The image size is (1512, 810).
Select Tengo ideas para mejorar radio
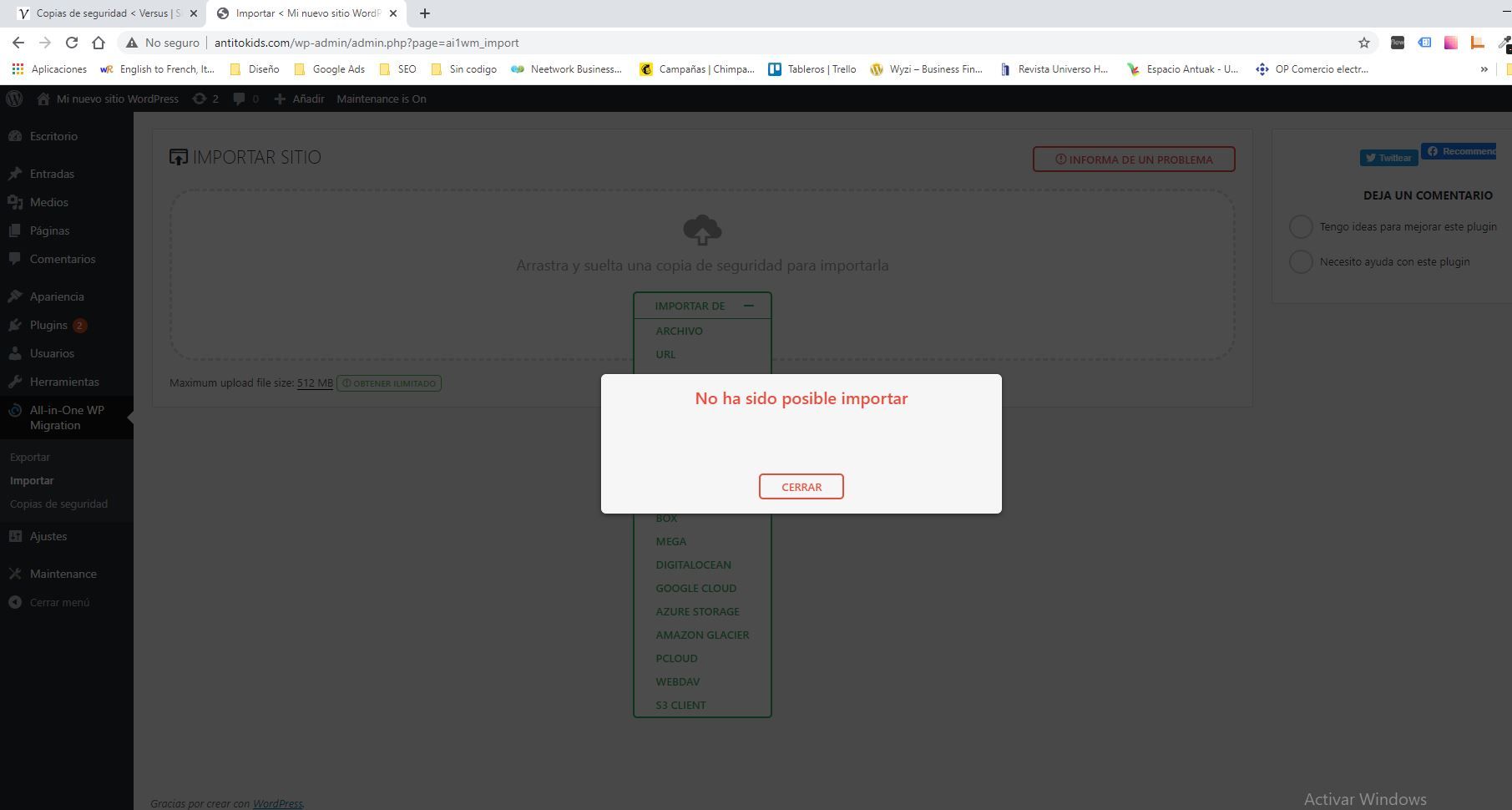click(1301, 226)
